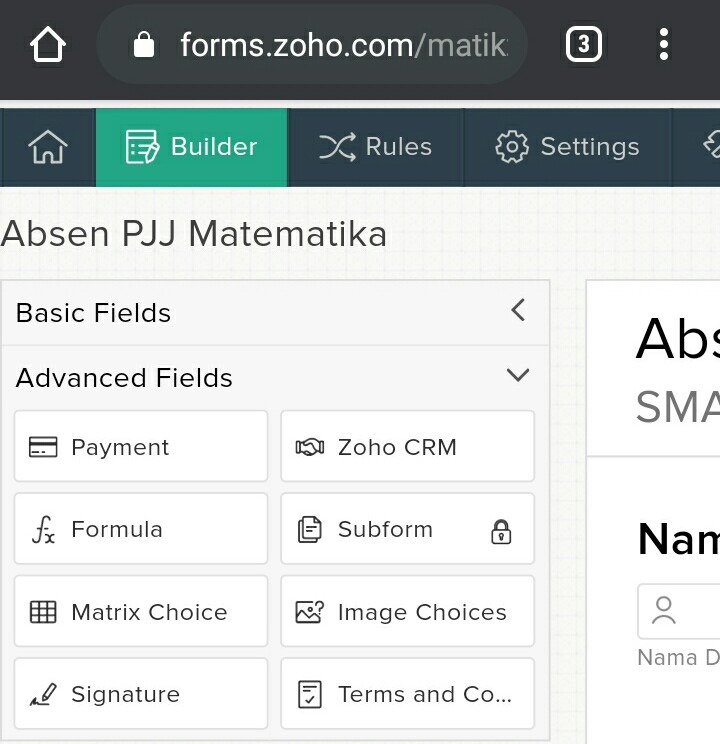Add the Terms and Conditions field
This screenshot has width=720, height=744.
coord(407,694)
